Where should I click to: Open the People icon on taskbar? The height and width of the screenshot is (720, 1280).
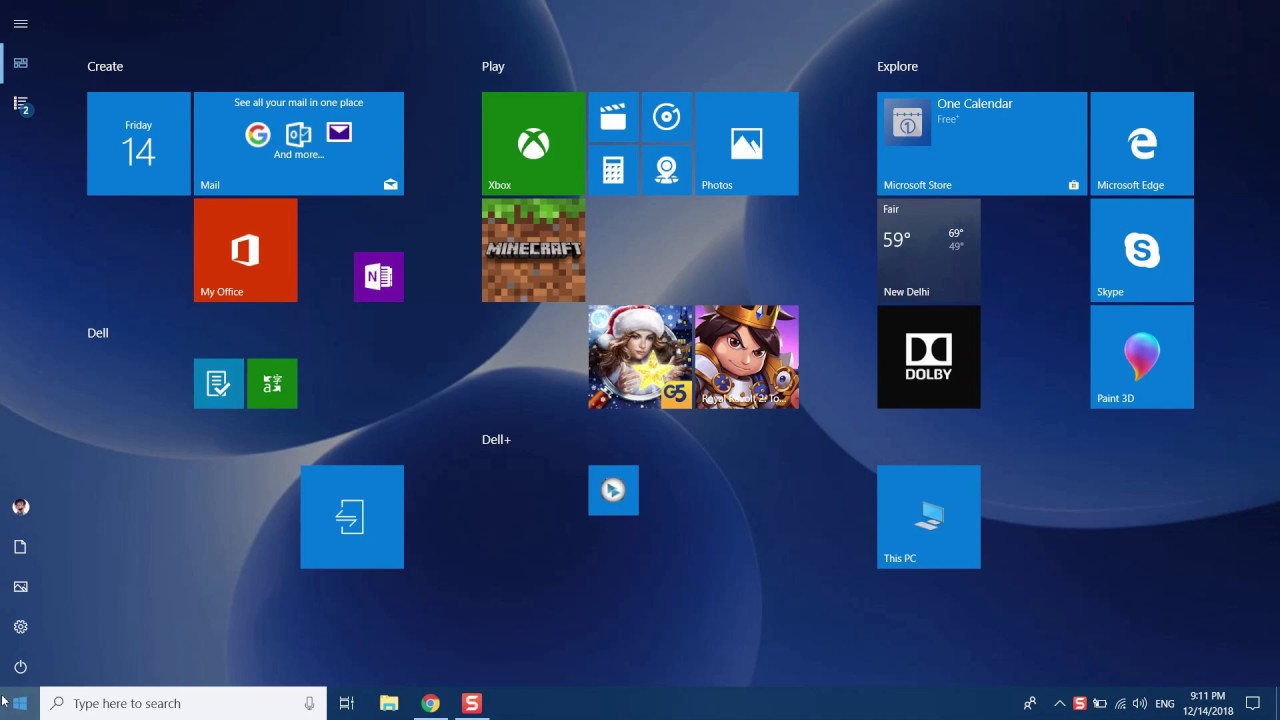[1030, 703]
